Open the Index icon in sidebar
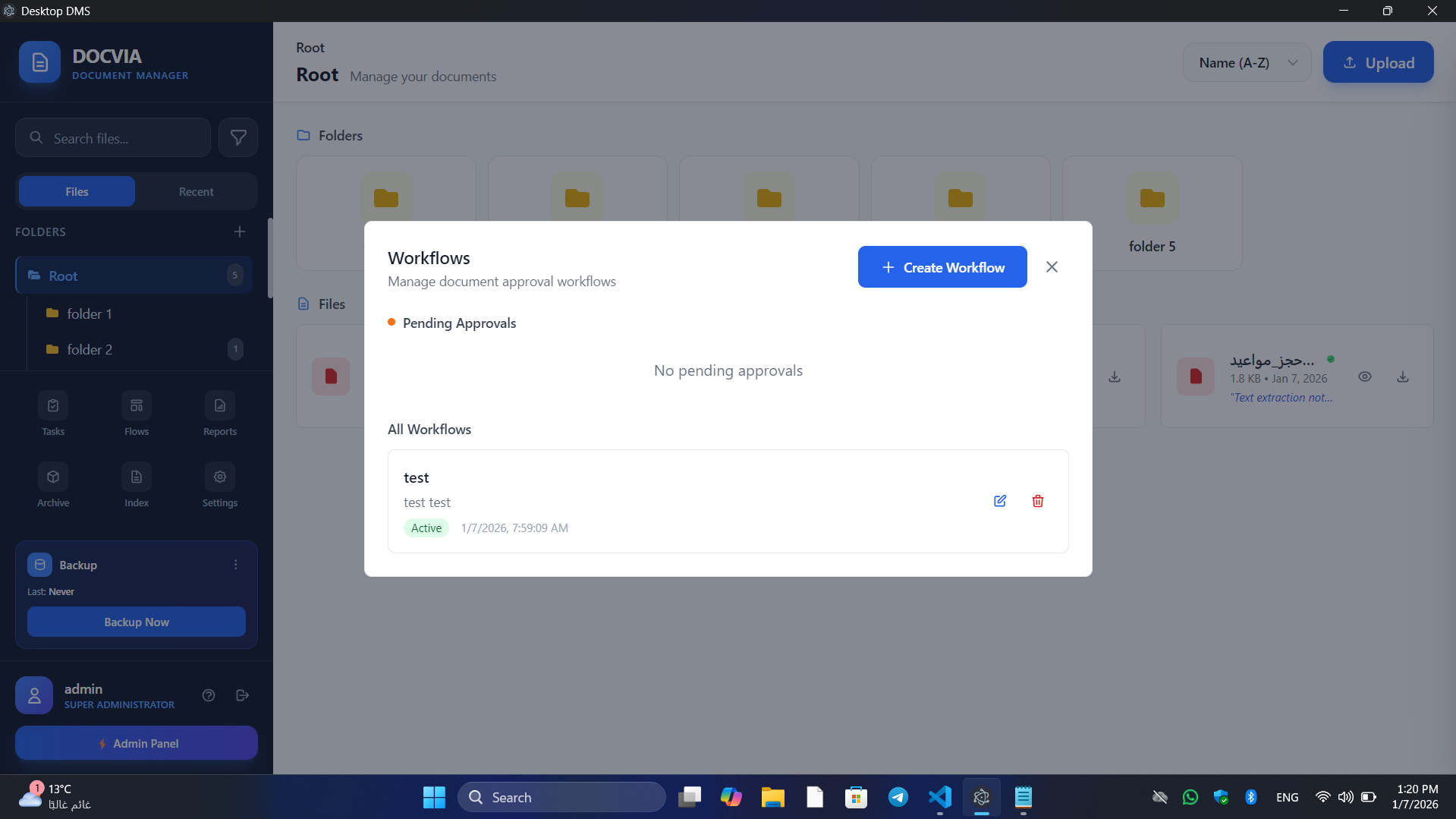The image size is (1456, 819). [x=137, y=477]
